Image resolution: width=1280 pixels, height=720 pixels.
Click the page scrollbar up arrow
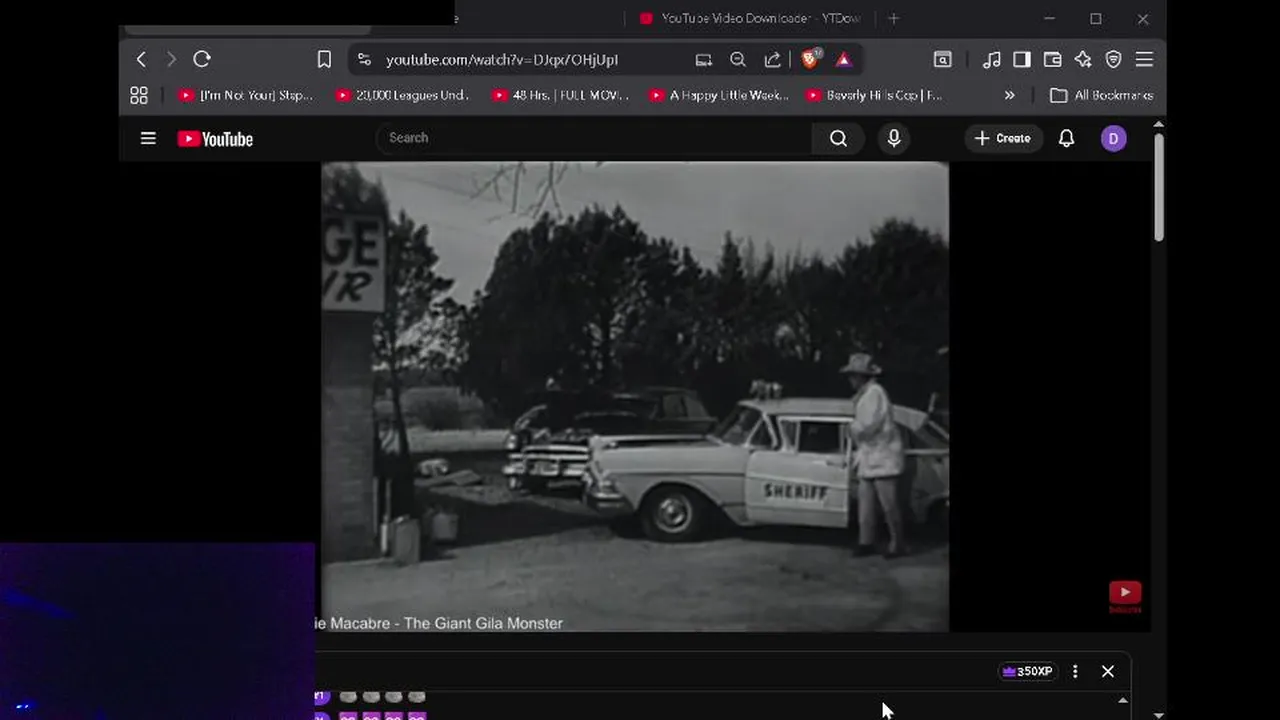tap(1158, 125)
